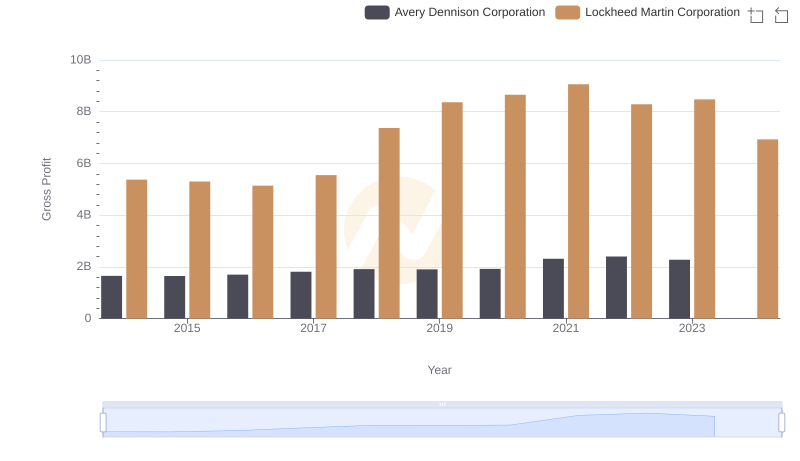This screenshot has width=800, height=461.
Task: Click the Year axis title
Action: [439, 370]
